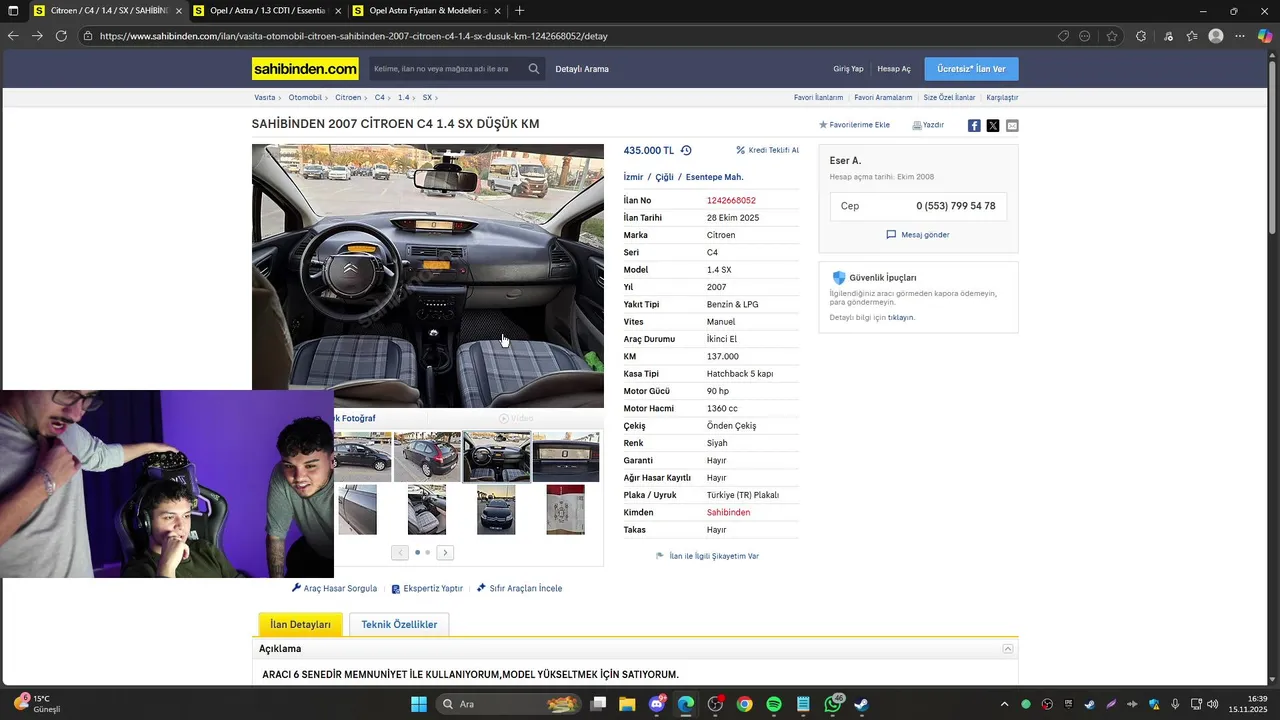
Task: Share listing on X
Action: (x=993, y=125)
